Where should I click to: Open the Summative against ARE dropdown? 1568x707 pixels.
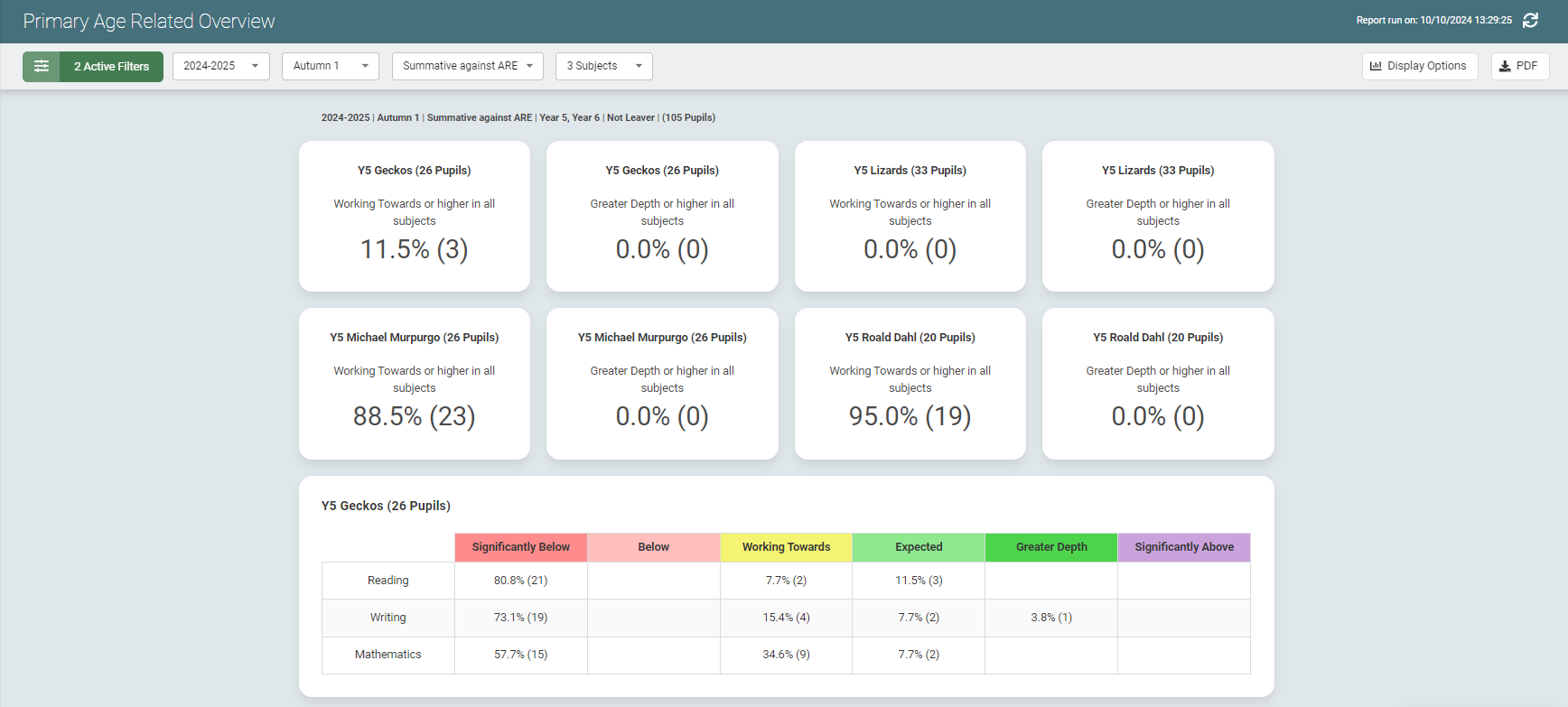[467, 66]
